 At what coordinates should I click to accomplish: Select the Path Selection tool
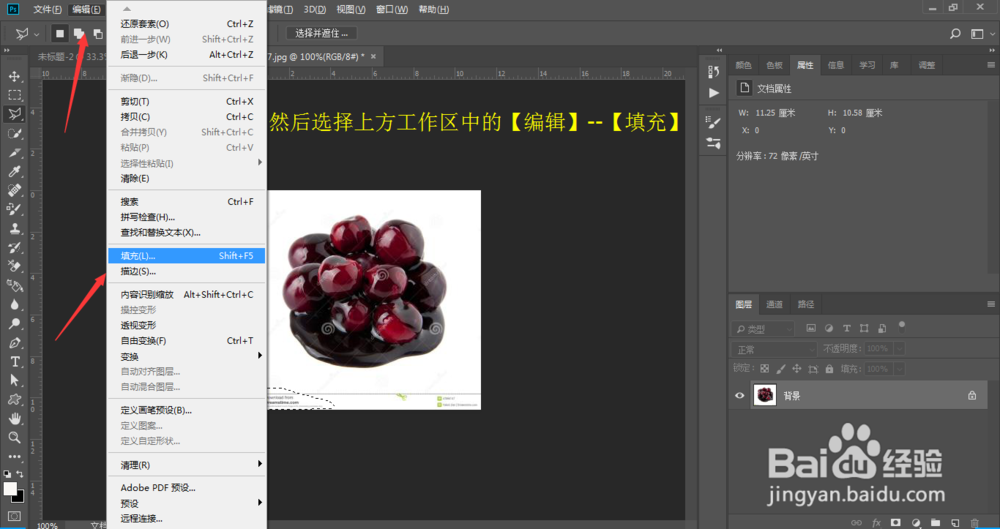14,380
